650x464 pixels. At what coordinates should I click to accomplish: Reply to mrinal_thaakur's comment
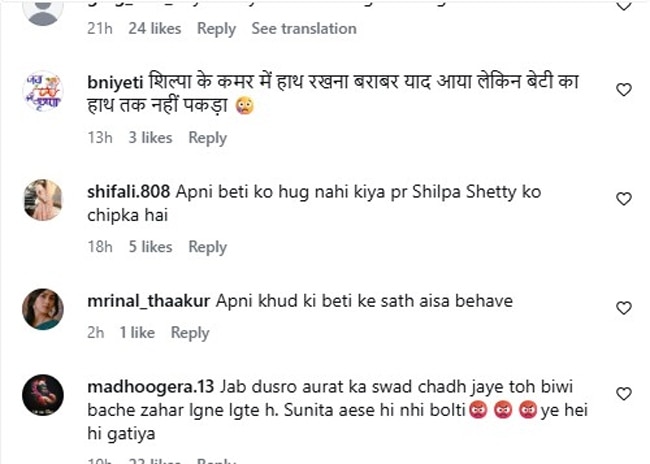coord(190,333)
